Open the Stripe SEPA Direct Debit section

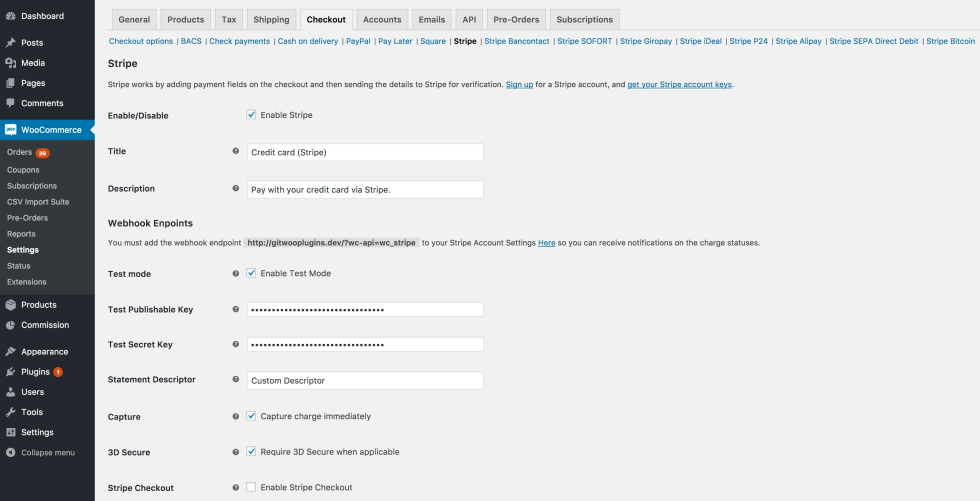(x=874, y=41)
